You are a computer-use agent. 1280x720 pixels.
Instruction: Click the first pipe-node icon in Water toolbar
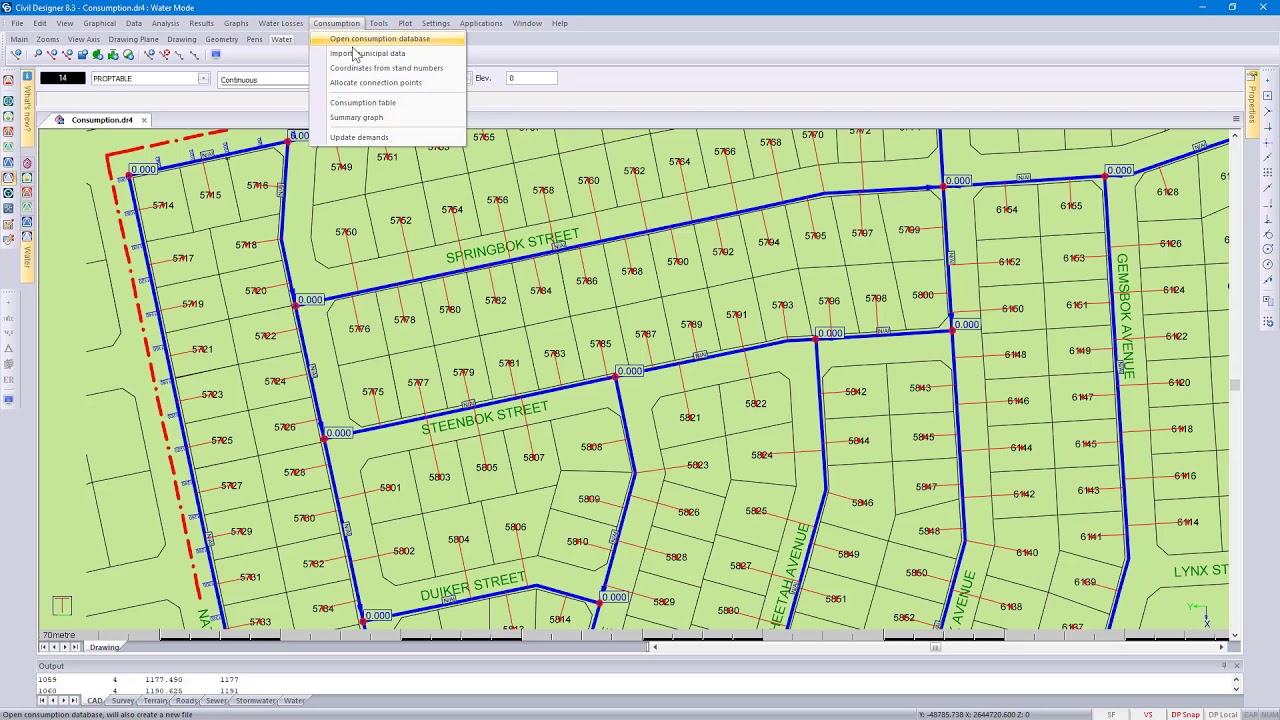point(16,54)
